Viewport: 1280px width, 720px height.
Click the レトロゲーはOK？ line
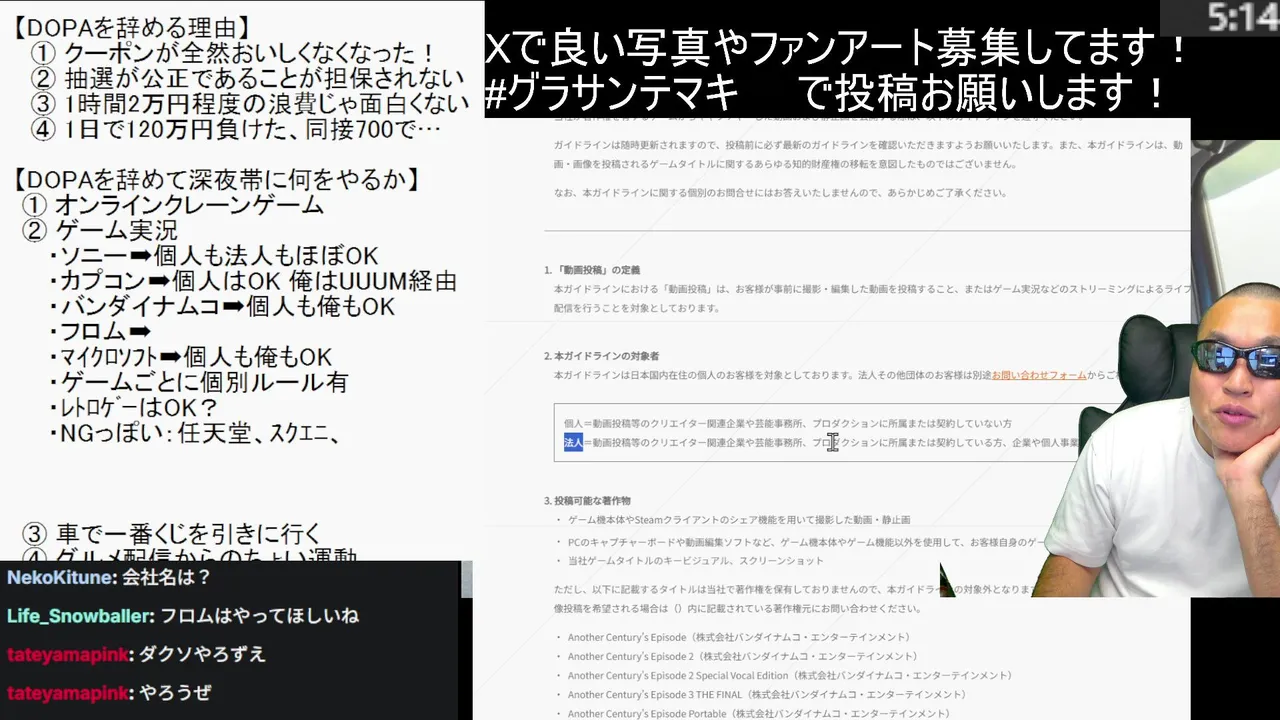(x=132, y=408)
